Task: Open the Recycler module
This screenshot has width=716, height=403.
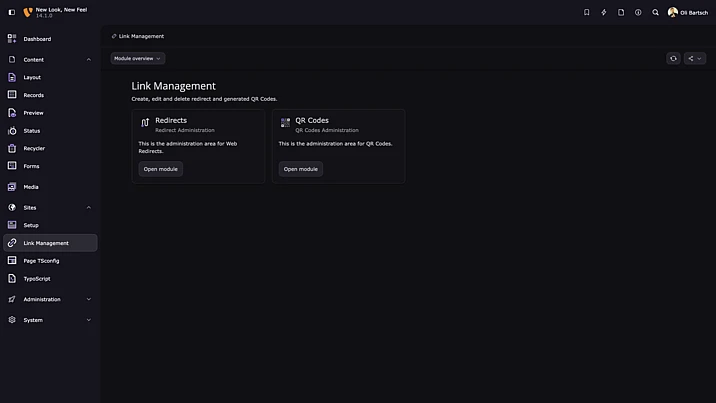Action: pos(34,148)
